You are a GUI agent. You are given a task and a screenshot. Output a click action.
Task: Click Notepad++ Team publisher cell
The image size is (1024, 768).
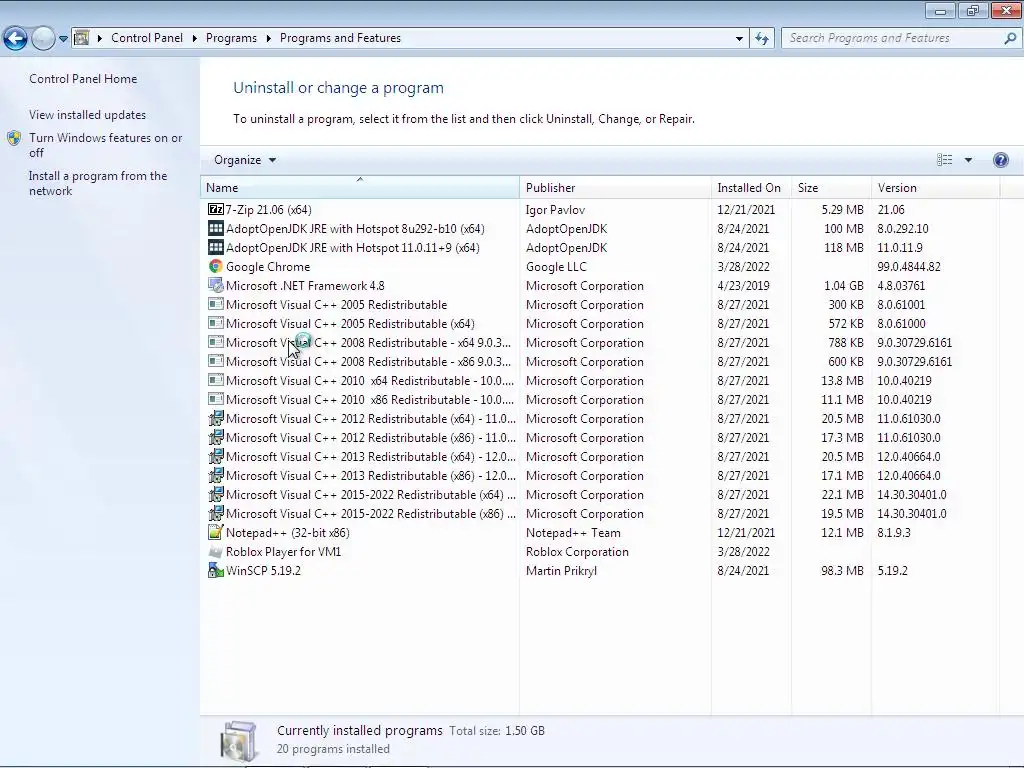(x=573, y=533)
